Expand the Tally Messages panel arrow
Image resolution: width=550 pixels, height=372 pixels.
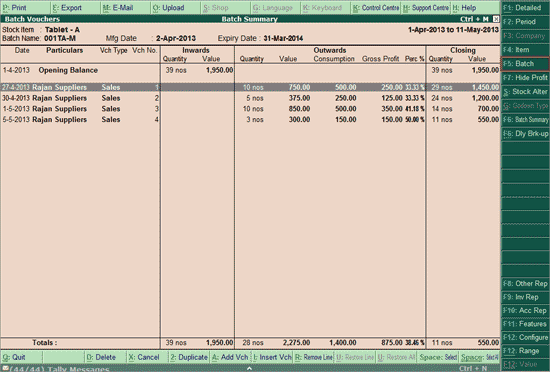pos(249,368)
